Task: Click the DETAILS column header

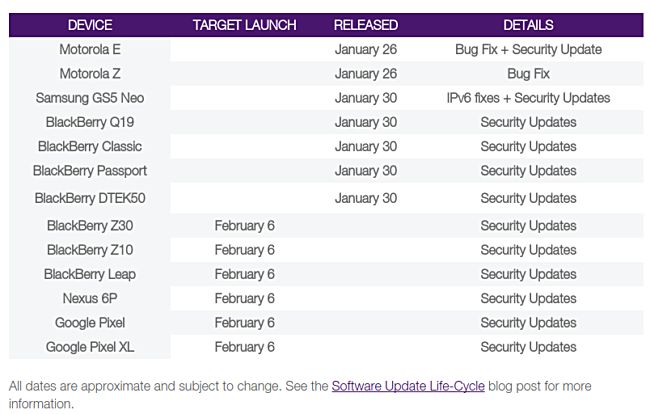Action: coord(528,25)
